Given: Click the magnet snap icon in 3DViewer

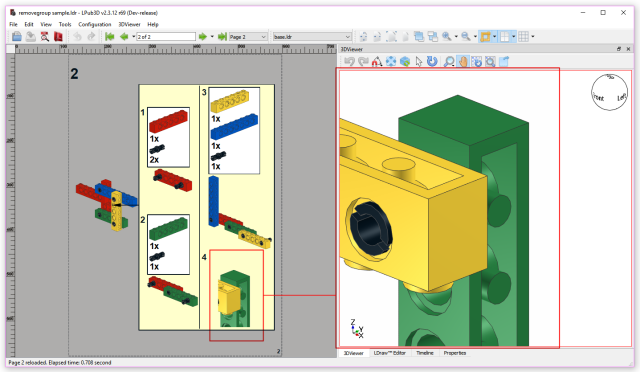Looking at the screenshot, I should (x=377, y=62).
